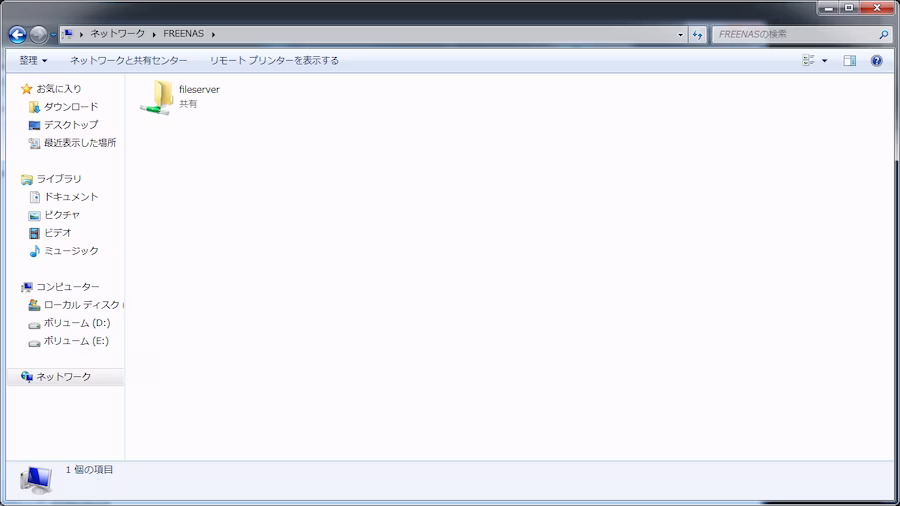This screenshot has width=900, height=506.
Task: Click the greyed Forward arrow button
Action: [x=38, y=34]
